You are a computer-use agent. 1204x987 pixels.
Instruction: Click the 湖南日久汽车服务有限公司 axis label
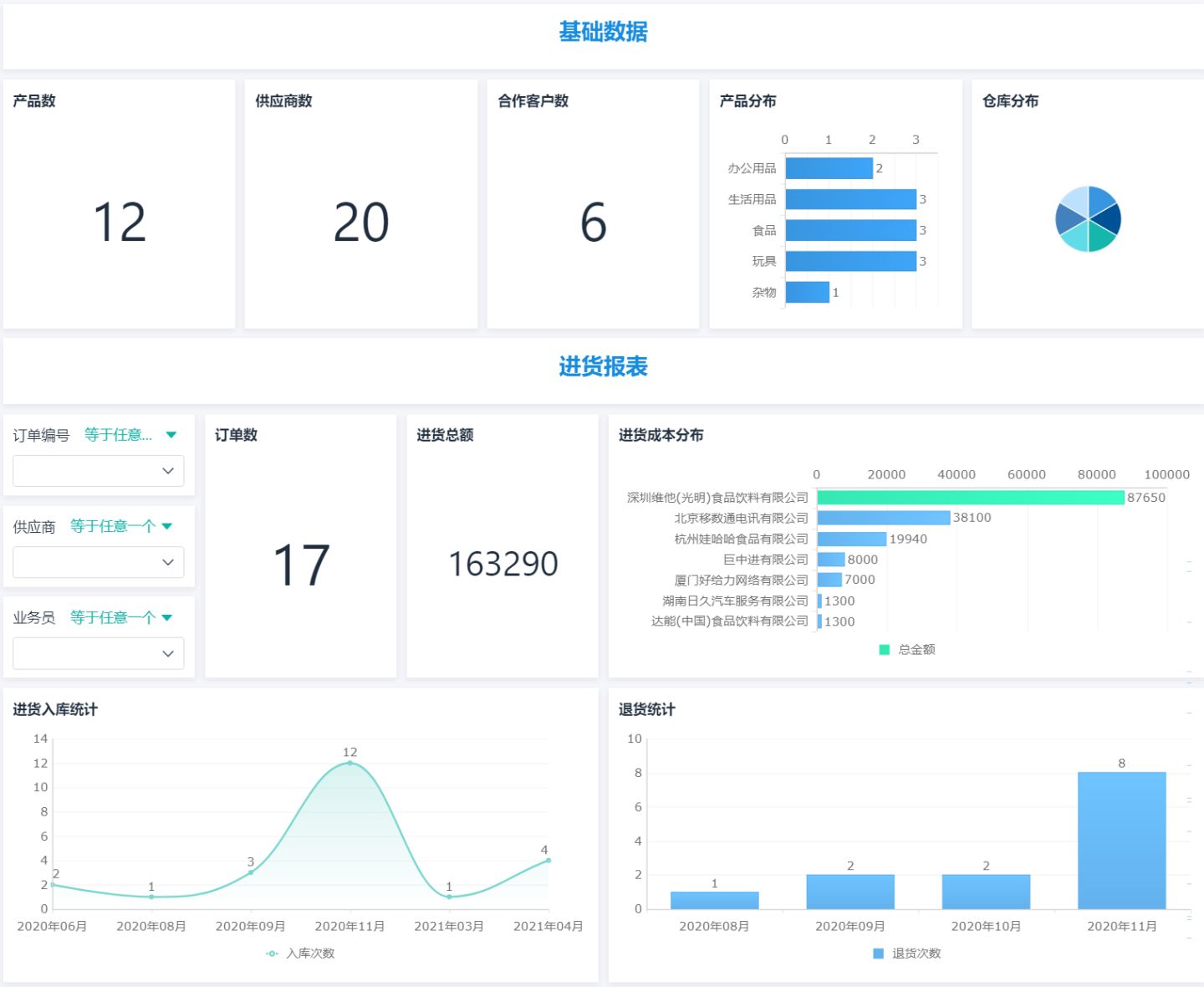click(x=735, y=601)
